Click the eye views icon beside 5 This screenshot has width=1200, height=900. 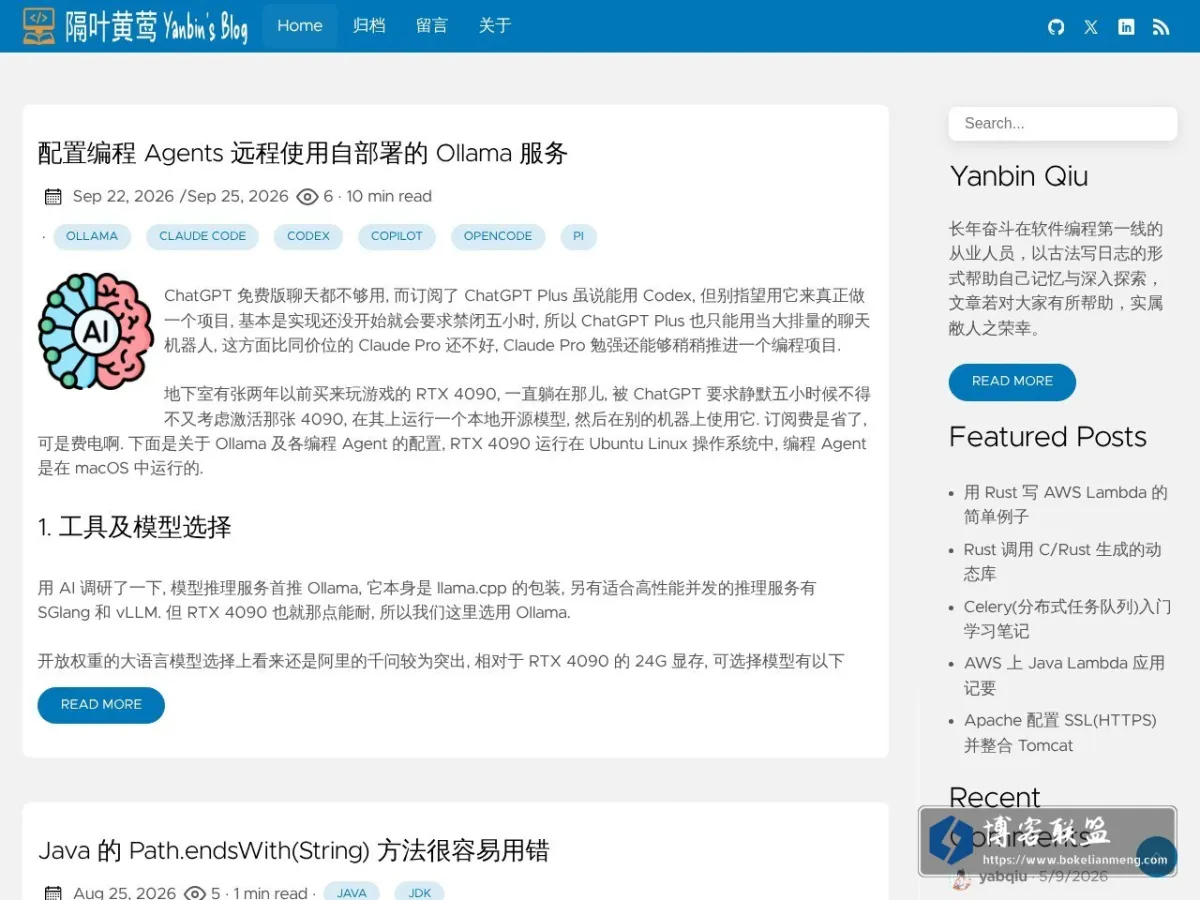(x=196, y=893)
